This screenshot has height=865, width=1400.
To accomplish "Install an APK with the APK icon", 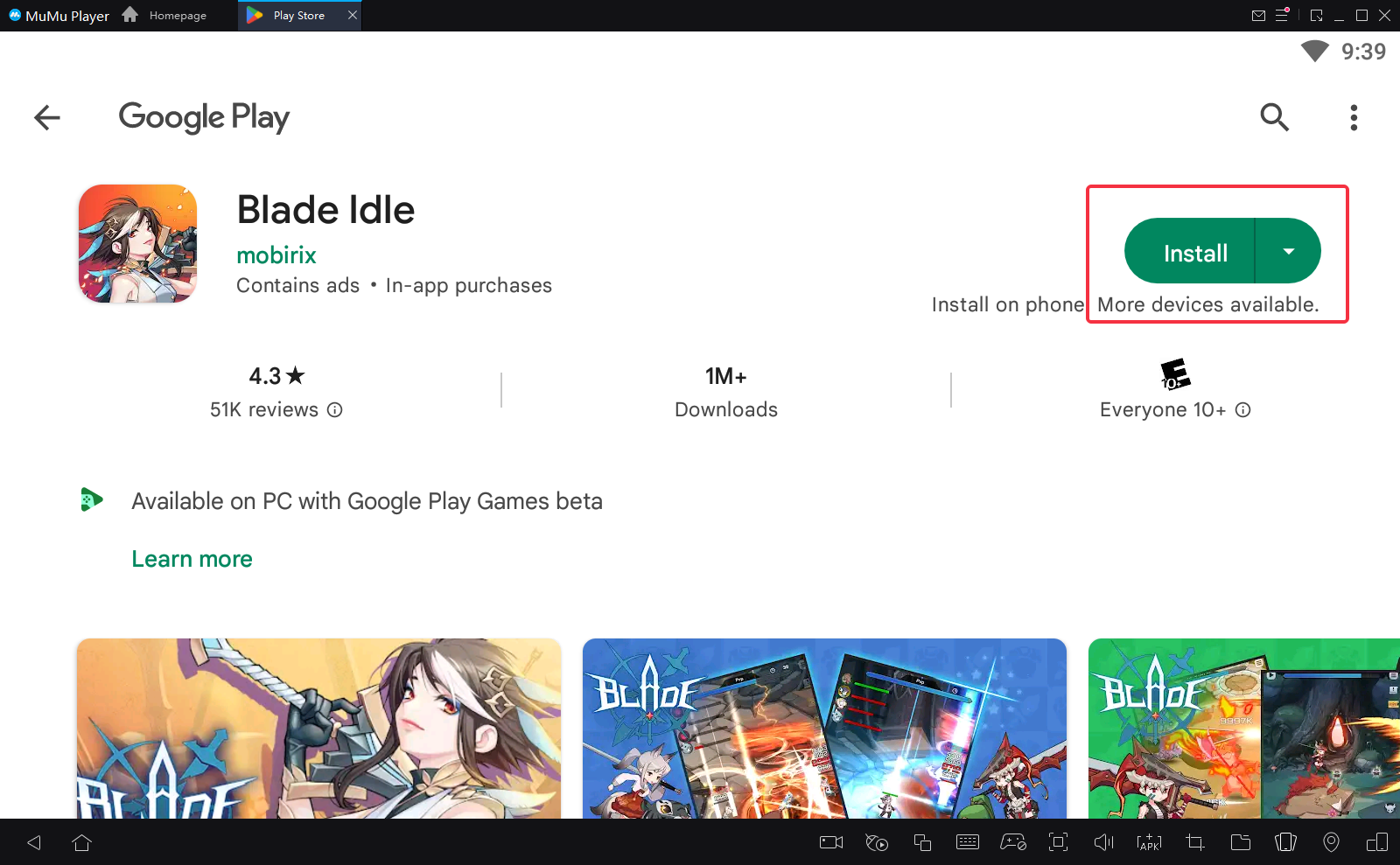I will (1149, 842).
